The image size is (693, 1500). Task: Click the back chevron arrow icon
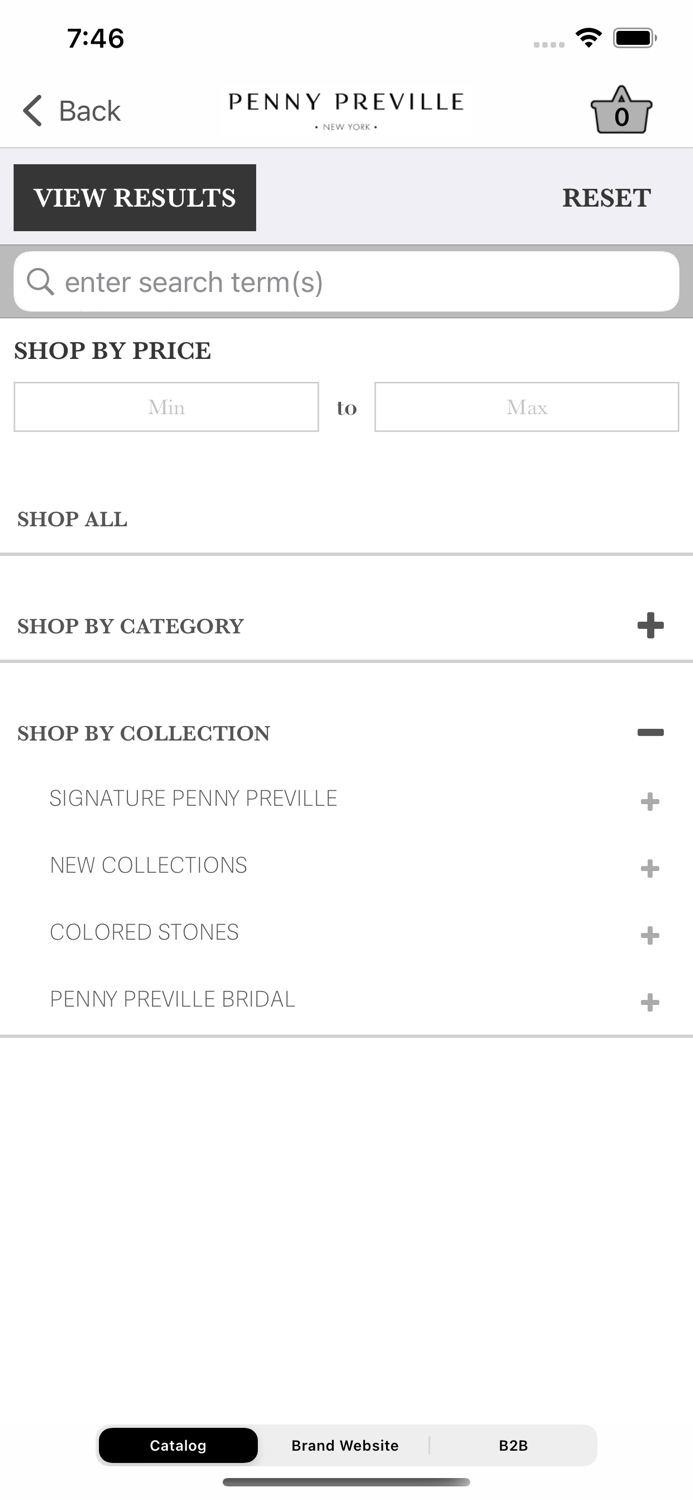coord(30,111)
